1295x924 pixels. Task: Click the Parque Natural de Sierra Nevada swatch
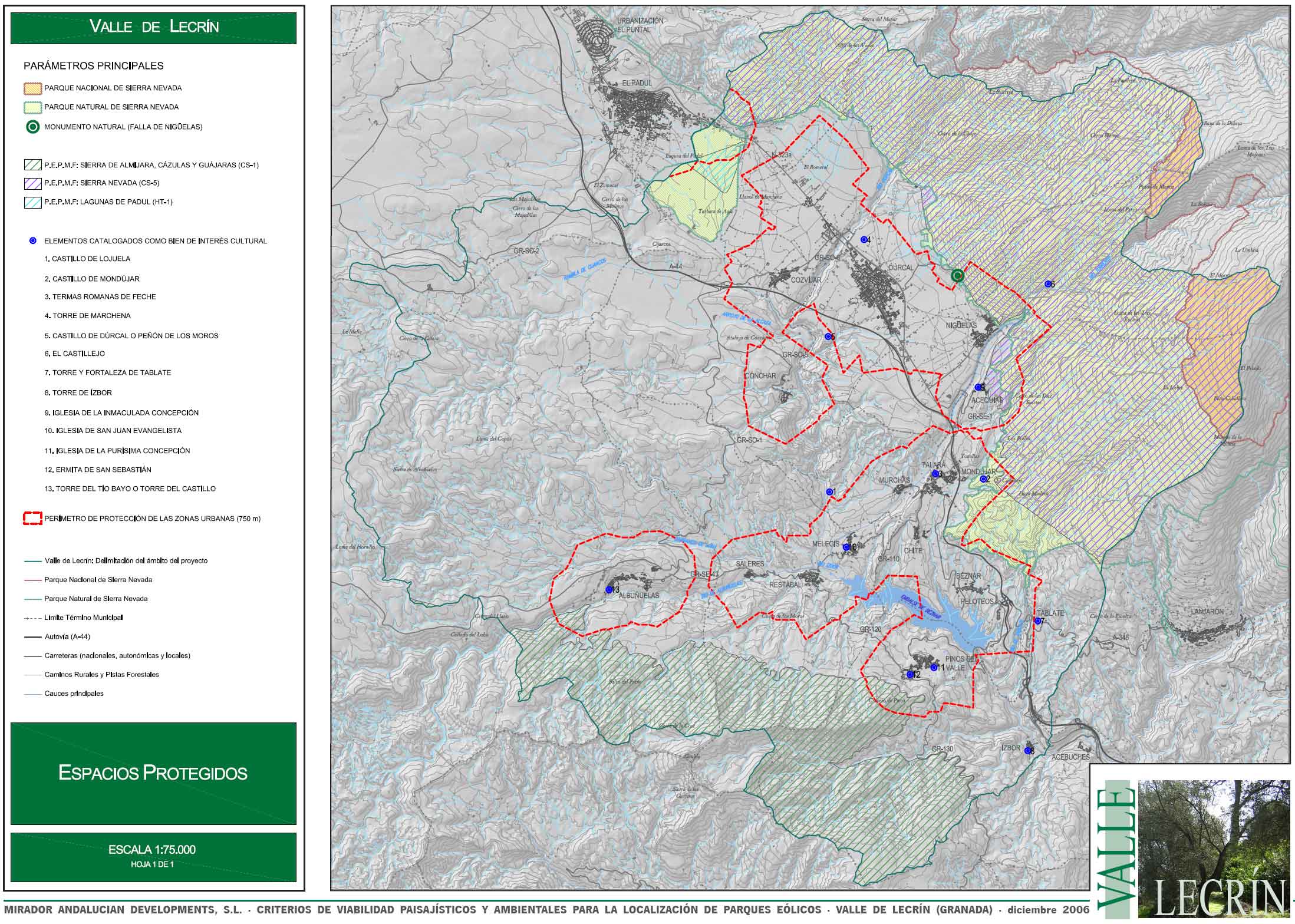point(33,107)
